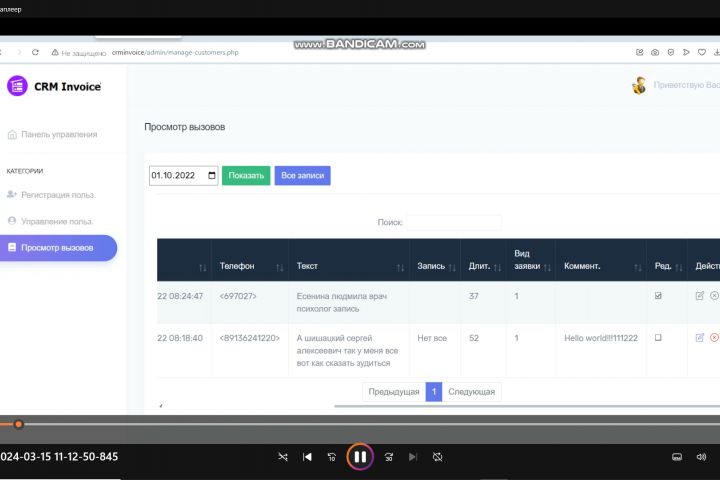Check the Ред. checkbox in the 89136241220 row
This screenshot has width=720, height=480.
point(658,338)
